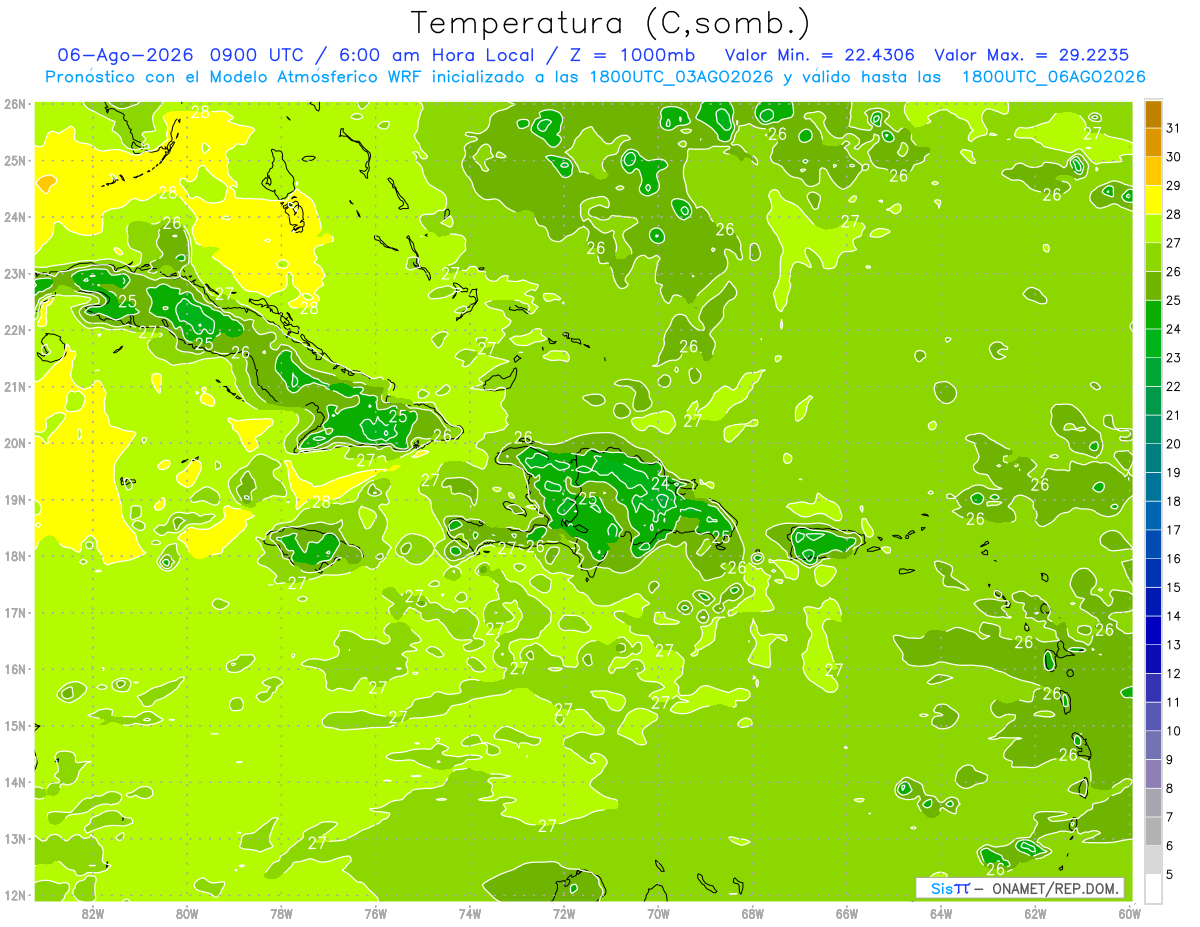Click the blue swatch between 15 and 16
The image size is (1200, 927).
pos(1153,573)
